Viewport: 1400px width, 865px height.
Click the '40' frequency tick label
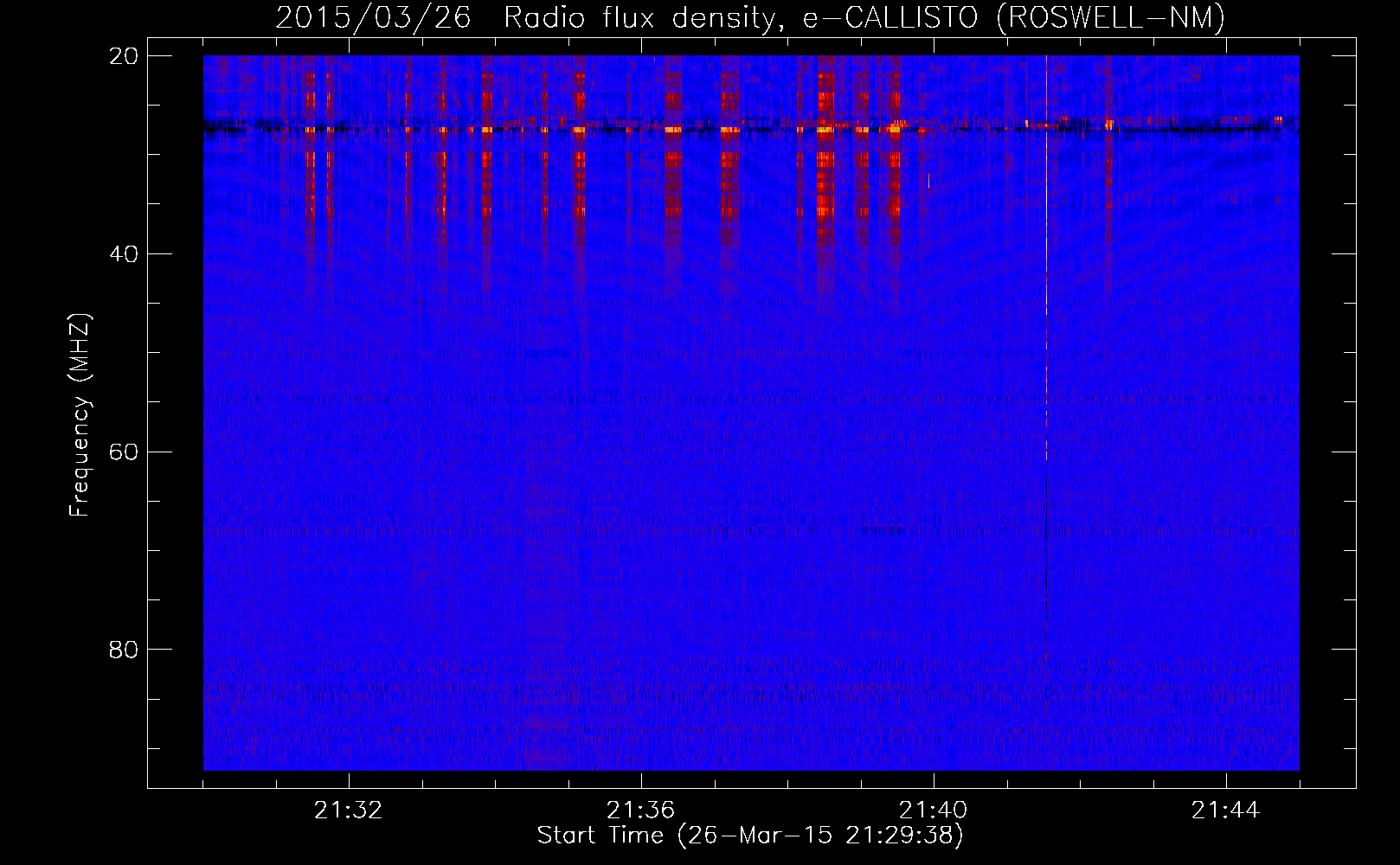tap(124, 254)
